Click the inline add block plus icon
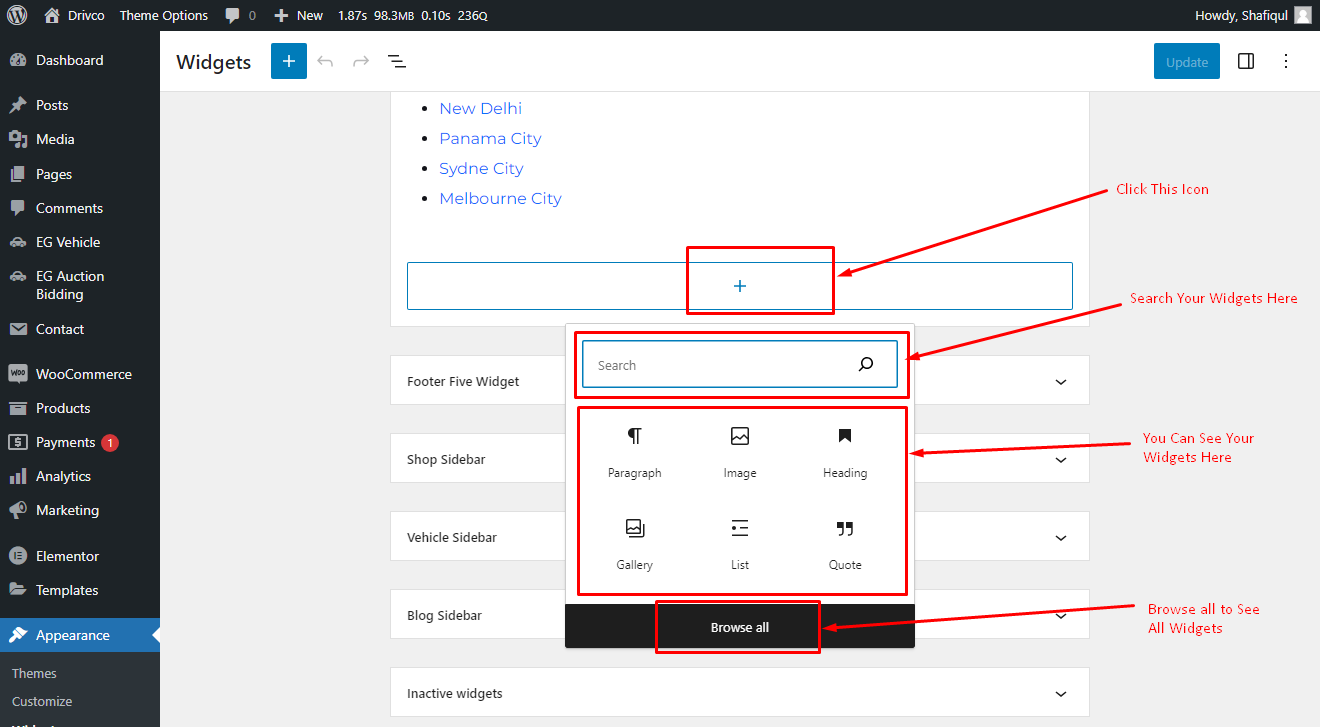 740,286
